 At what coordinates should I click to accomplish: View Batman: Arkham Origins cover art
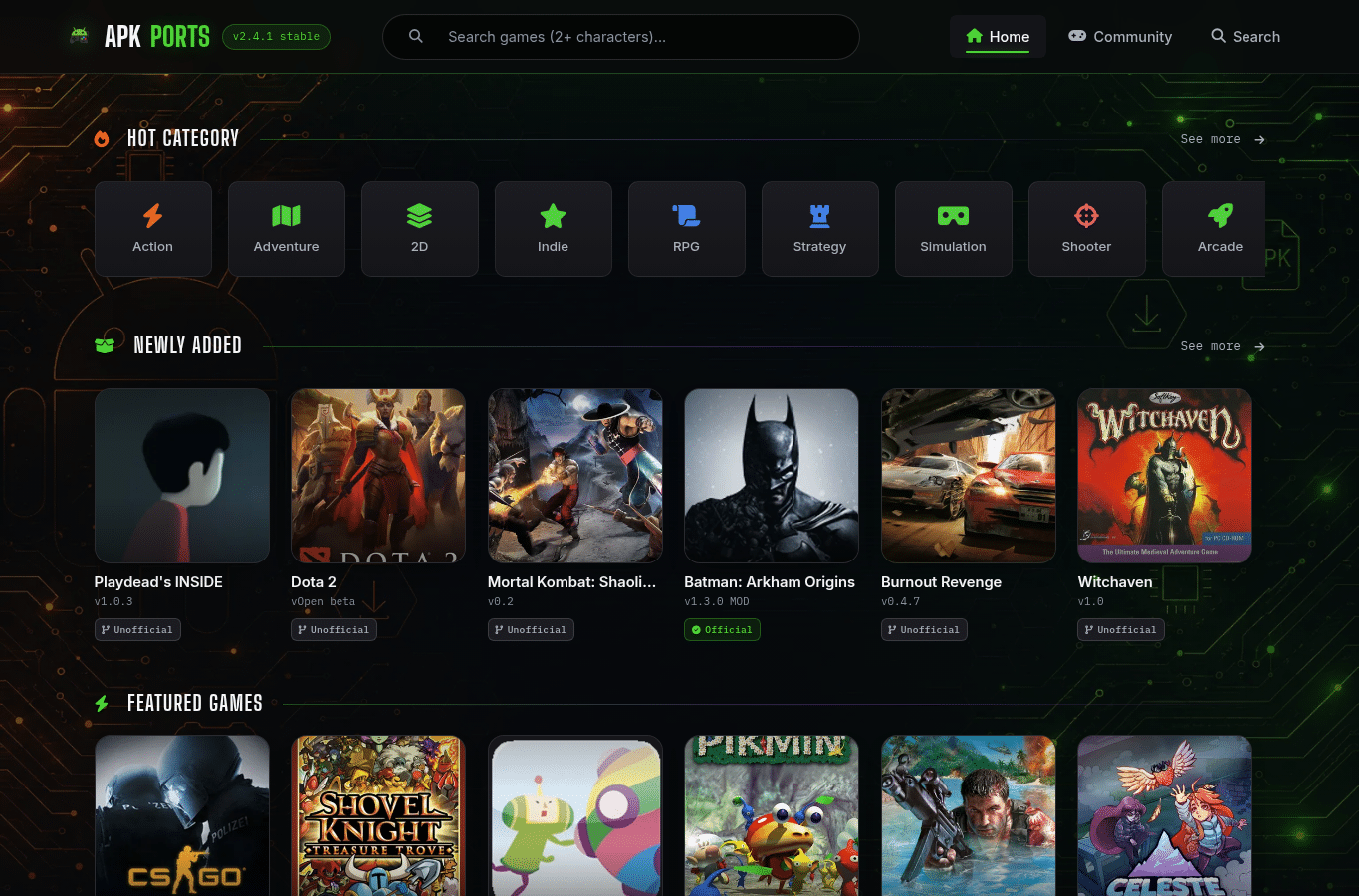point(772,476)
